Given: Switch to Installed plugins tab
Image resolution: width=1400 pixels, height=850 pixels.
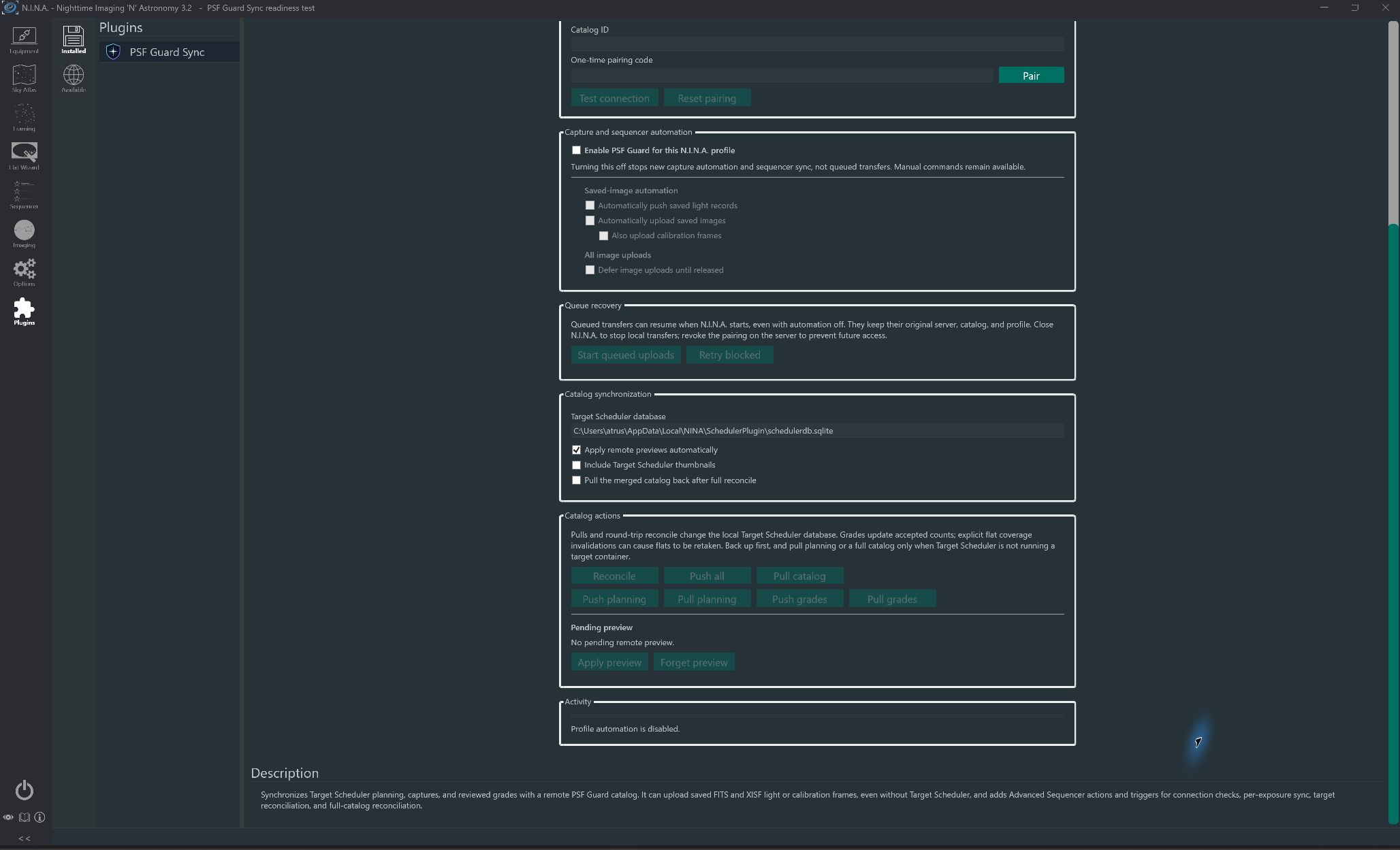Looking at the screenshot, I should click(x=74, y=40).
